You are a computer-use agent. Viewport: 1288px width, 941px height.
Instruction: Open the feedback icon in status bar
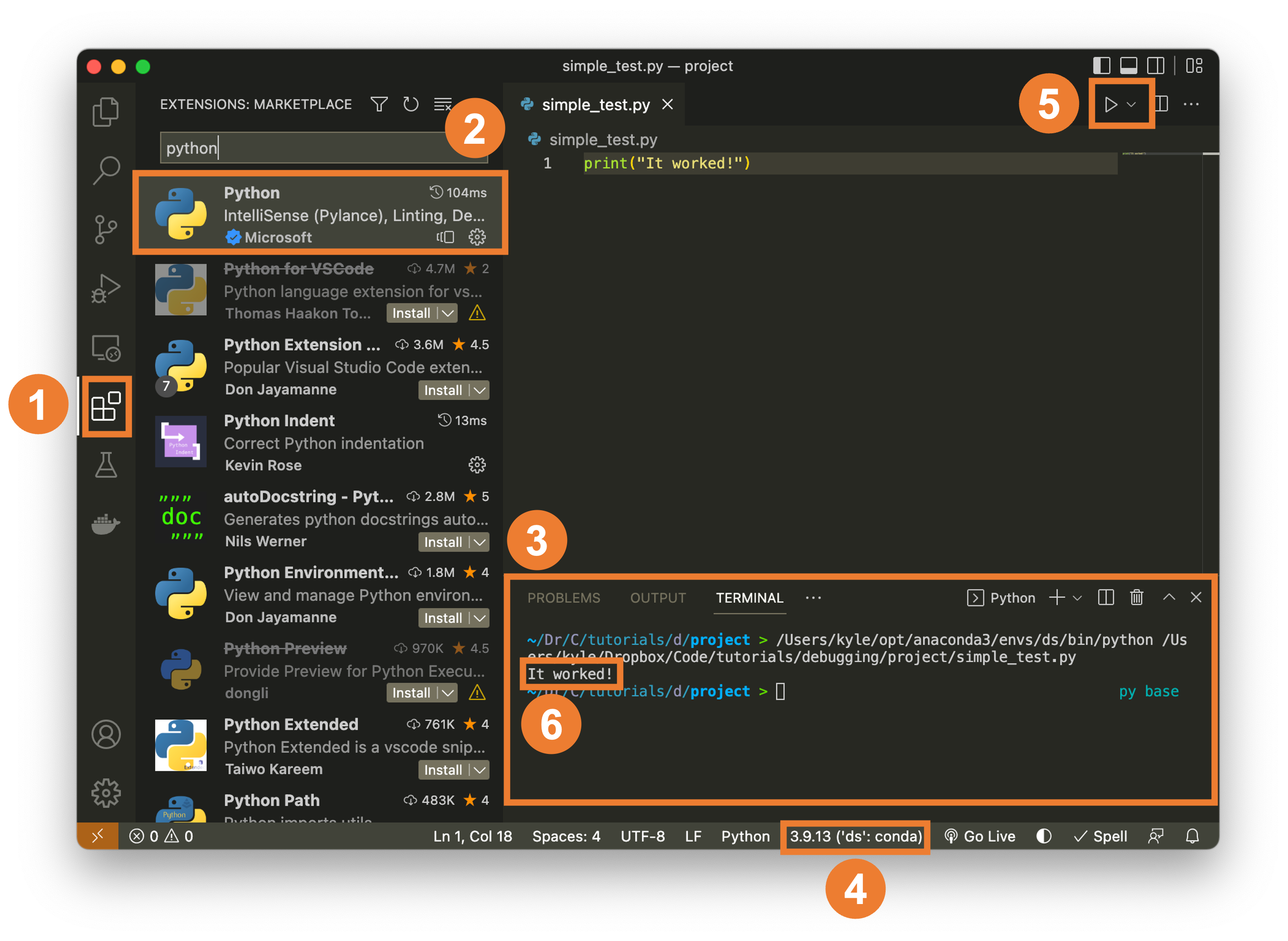[1156, 836]
